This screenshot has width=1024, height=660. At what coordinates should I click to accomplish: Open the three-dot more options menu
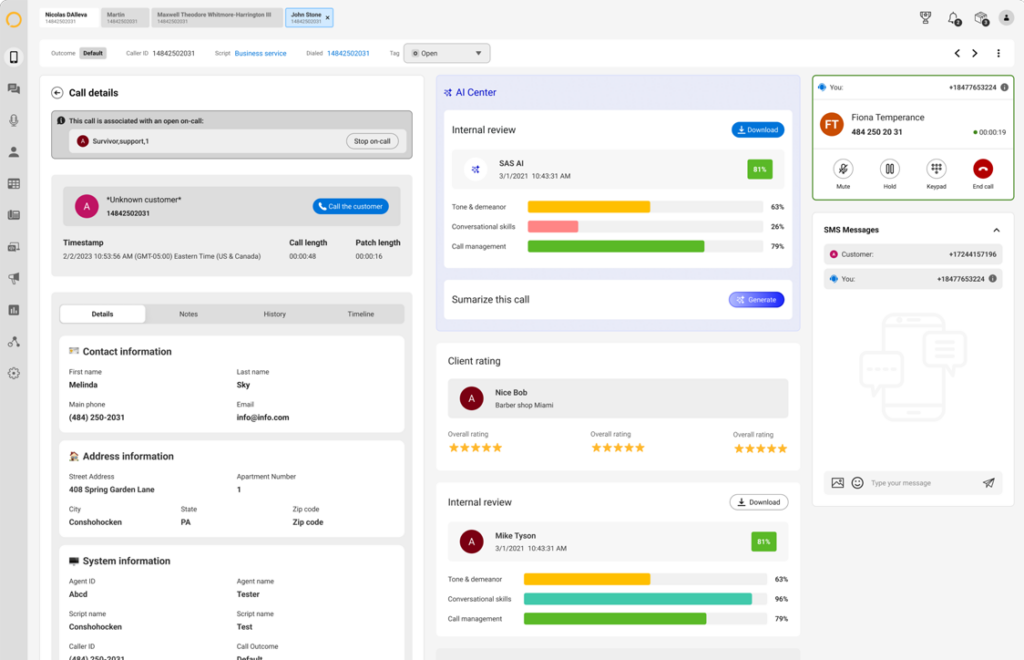[999, 54]
